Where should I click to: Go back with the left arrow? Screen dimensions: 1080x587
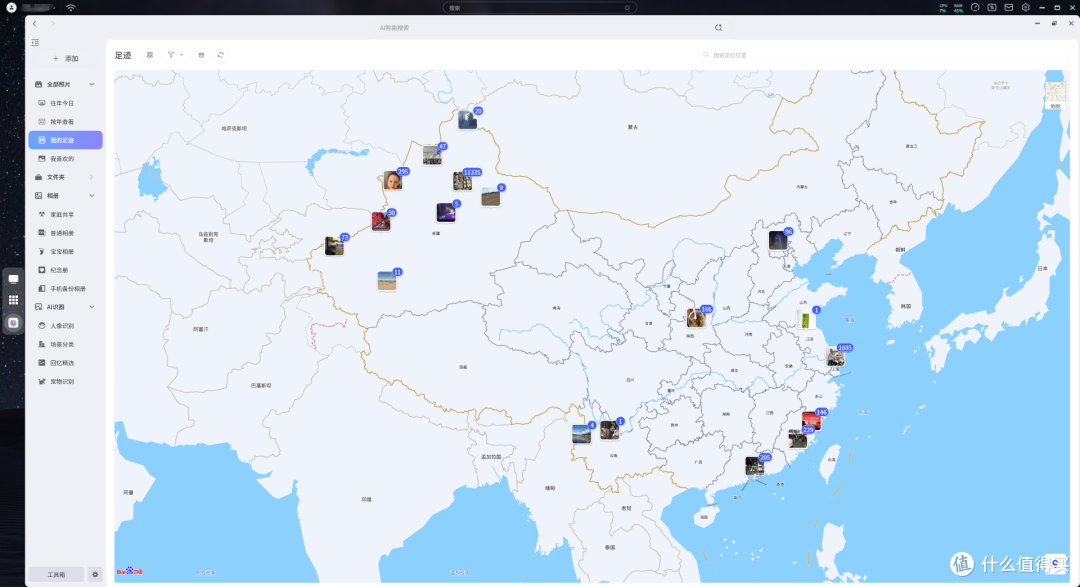point(34,23)
